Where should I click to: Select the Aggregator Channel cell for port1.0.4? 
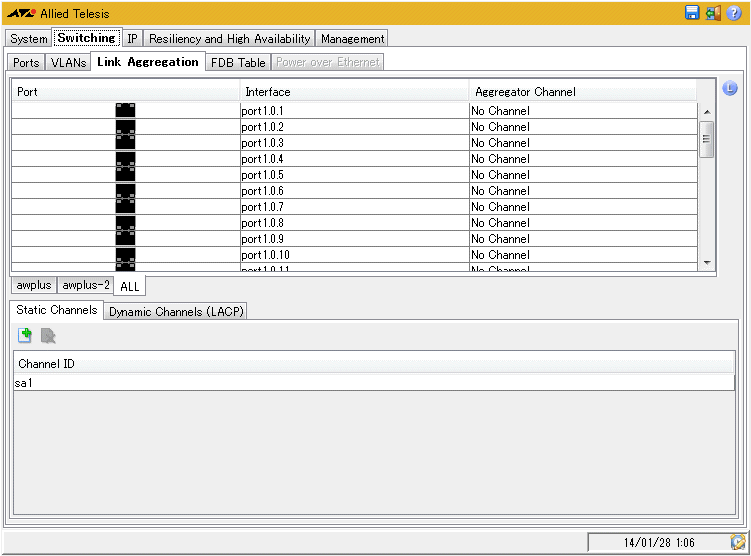pos(583,159)
